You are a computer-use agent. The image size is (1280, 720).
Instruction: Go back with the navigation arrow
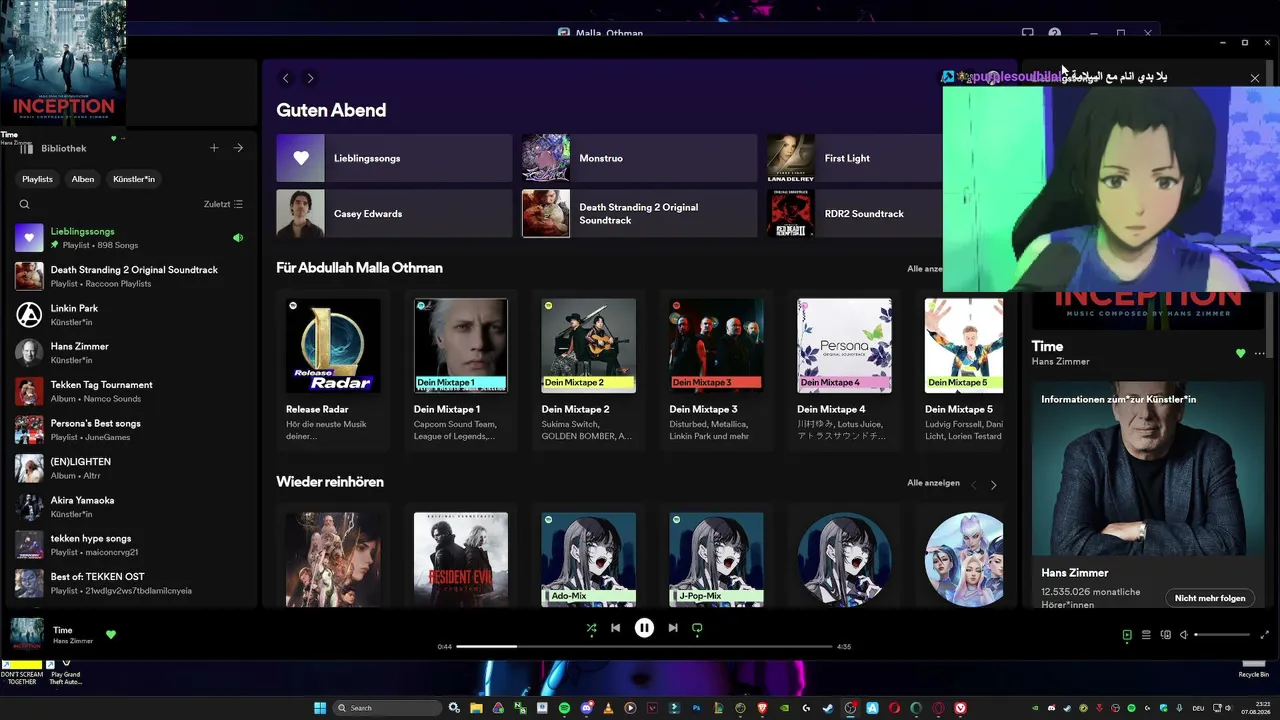(286, 78)
